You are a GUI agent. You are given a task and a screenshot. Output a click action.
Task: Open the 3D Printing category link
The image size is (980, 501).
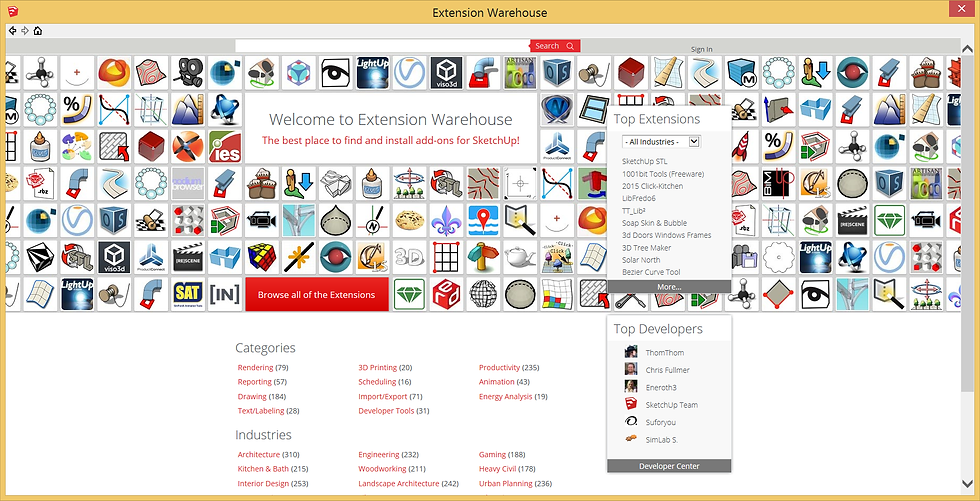click(378, 367)
